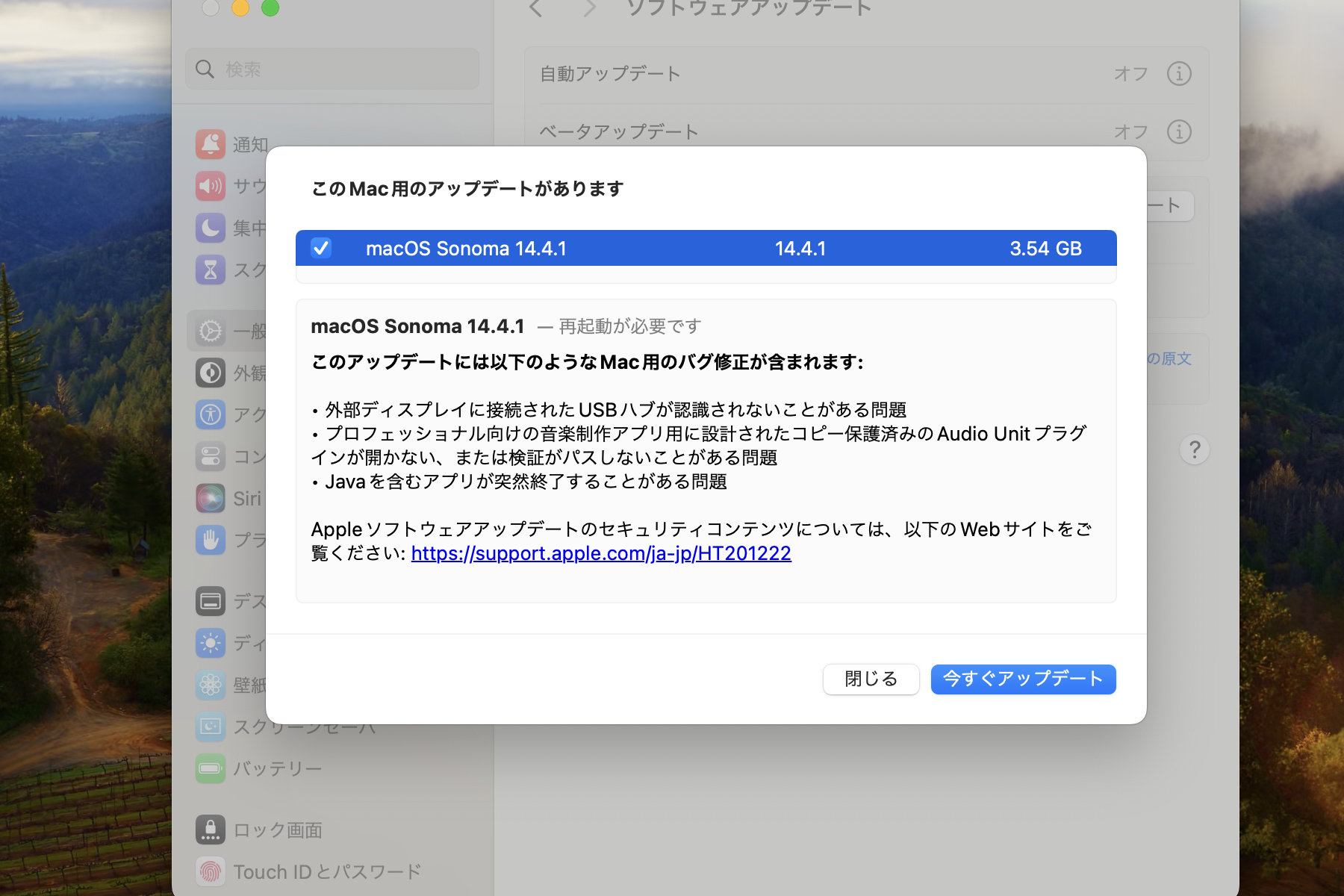Dismiss the dialog with 閉じる
Image resolution: width=1344 pixels, height=896 pixels.
(x=870, y=679)
